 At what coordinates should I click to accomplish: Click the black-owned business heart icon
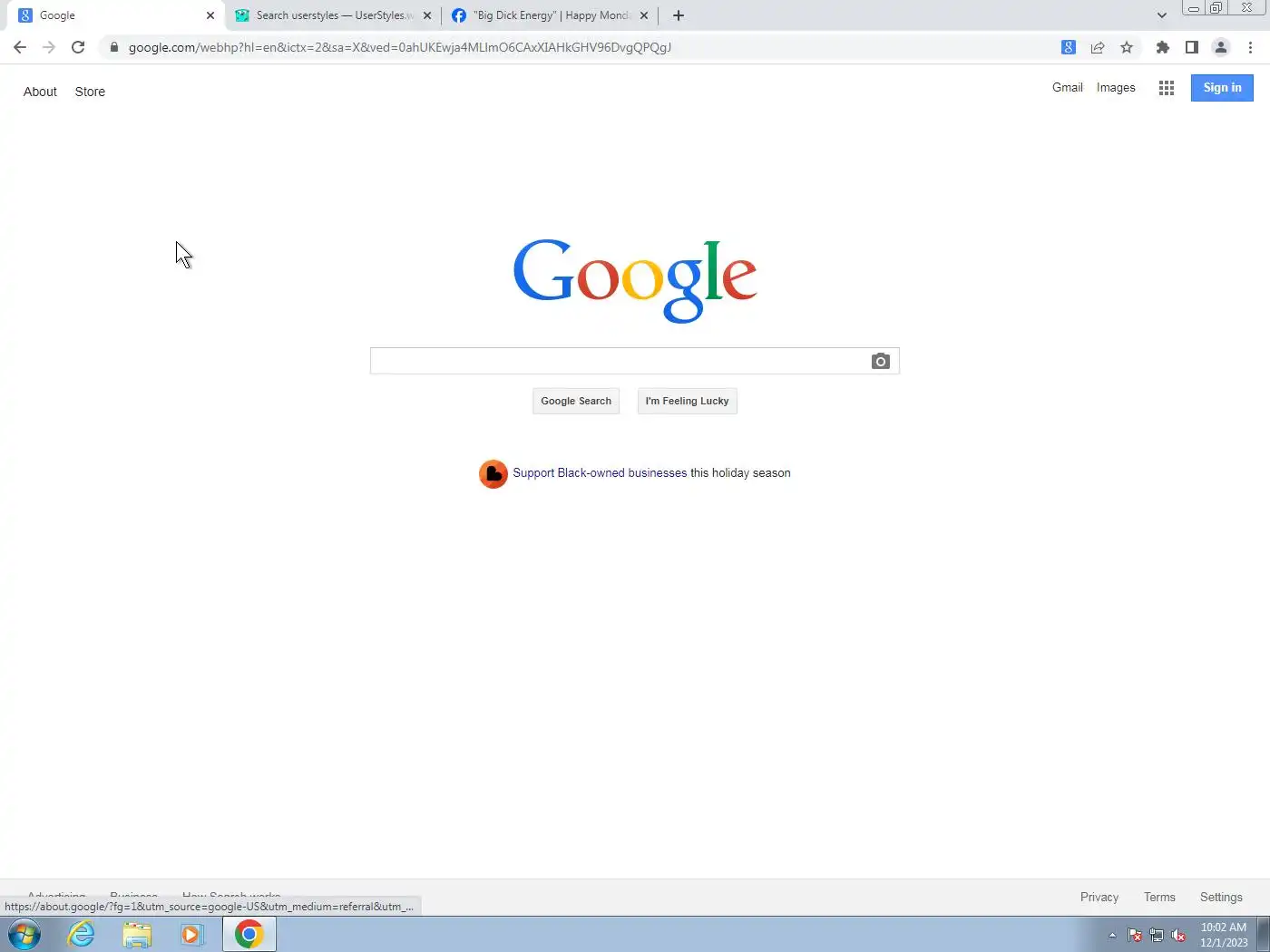(493, 473)
